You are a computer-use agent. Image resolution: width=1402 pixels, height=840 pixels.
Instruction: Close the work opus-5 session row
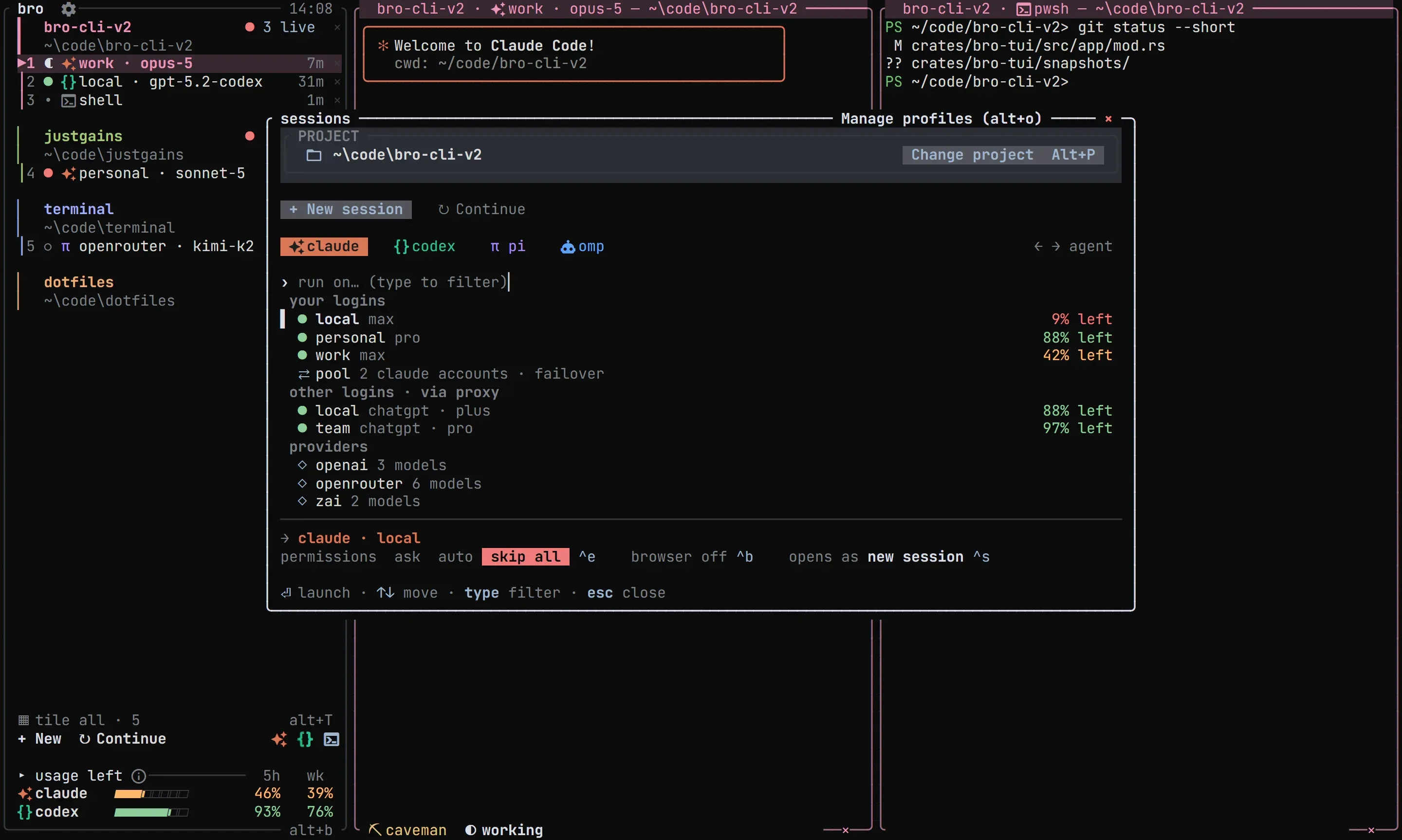click(337, 63)
